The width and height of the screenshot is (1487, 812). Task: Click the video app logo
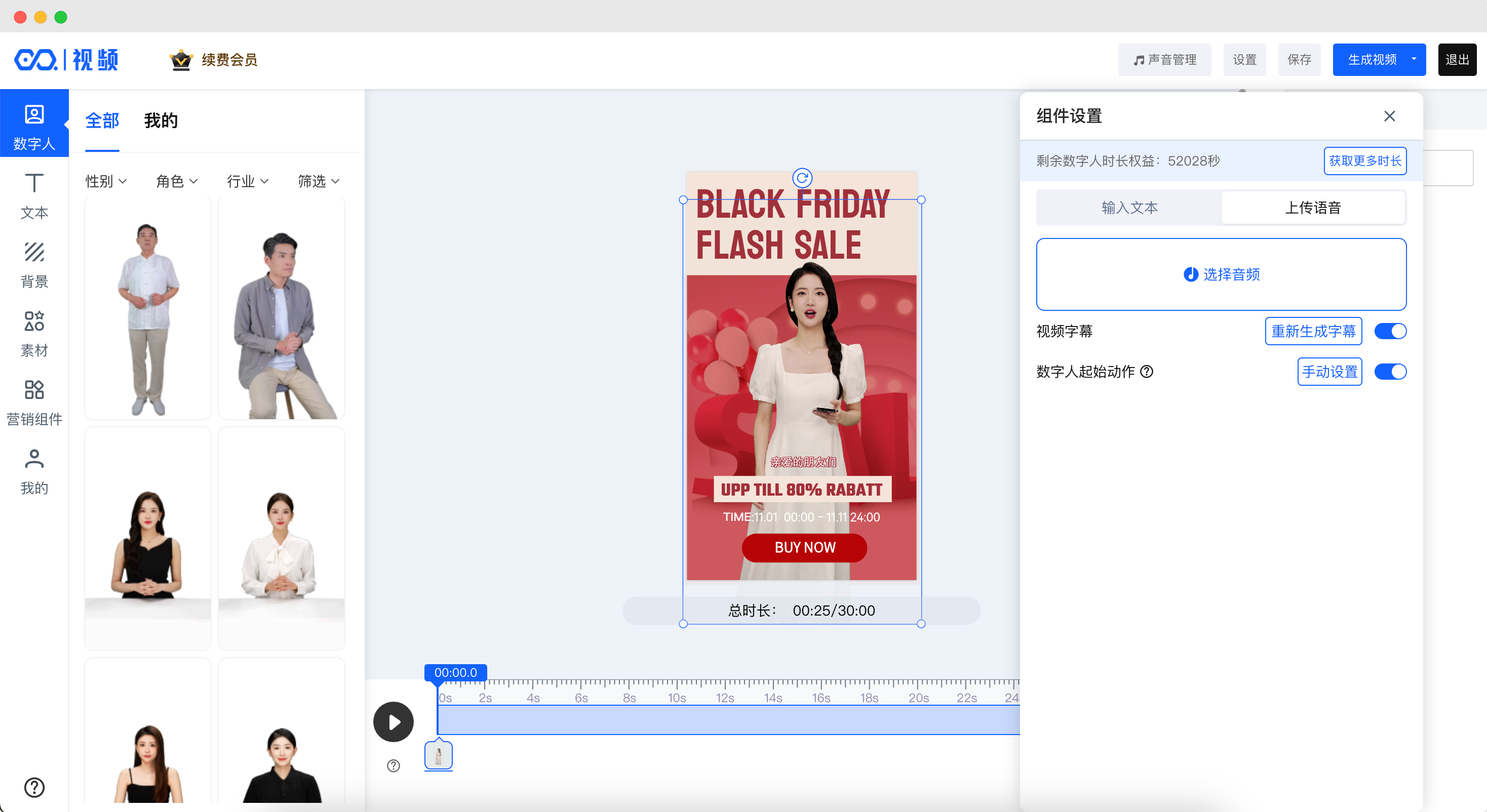(x=66, y=59)
